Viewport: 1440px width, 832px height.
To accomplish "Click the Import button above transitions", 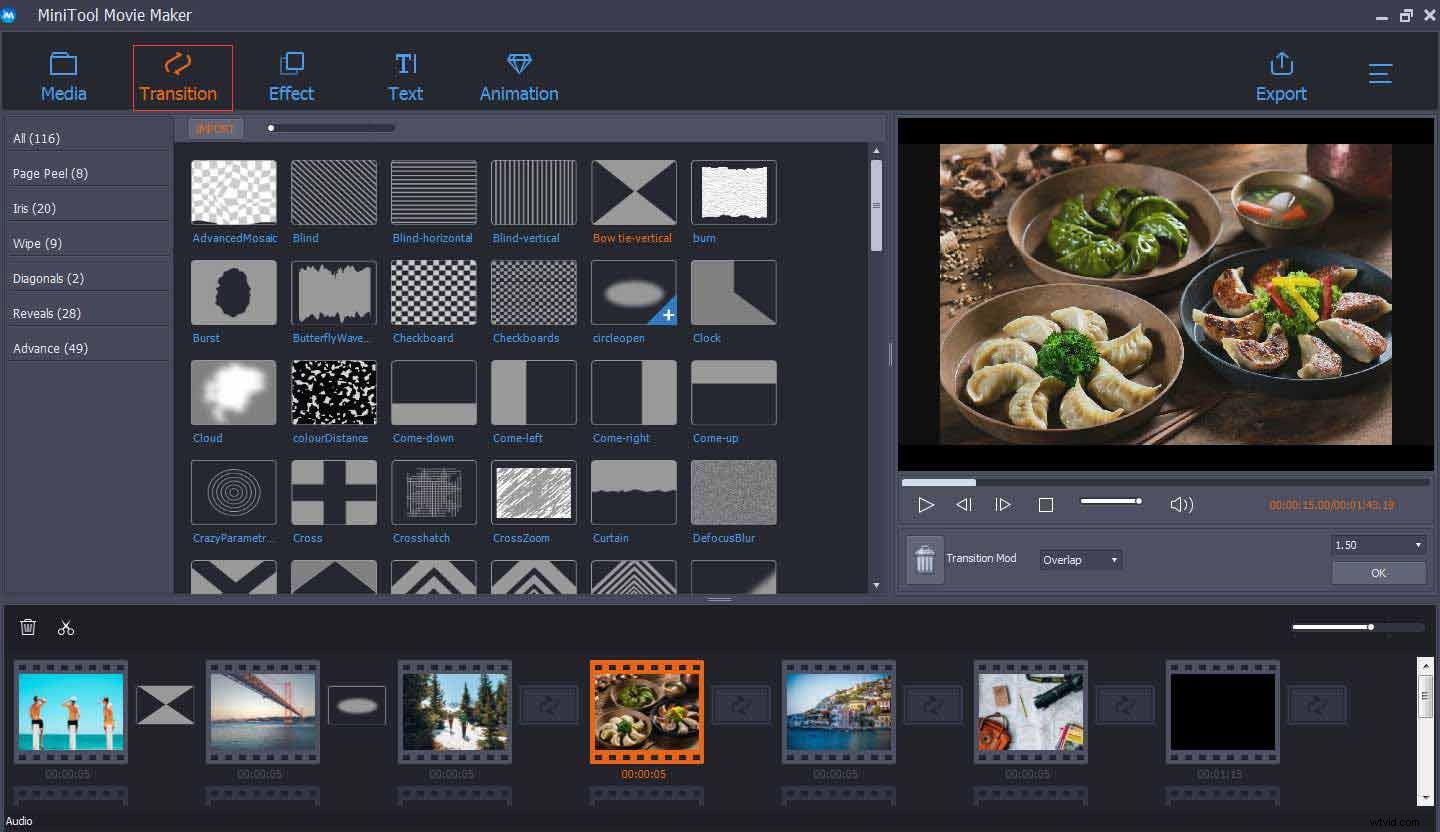I will click(216, 129).
